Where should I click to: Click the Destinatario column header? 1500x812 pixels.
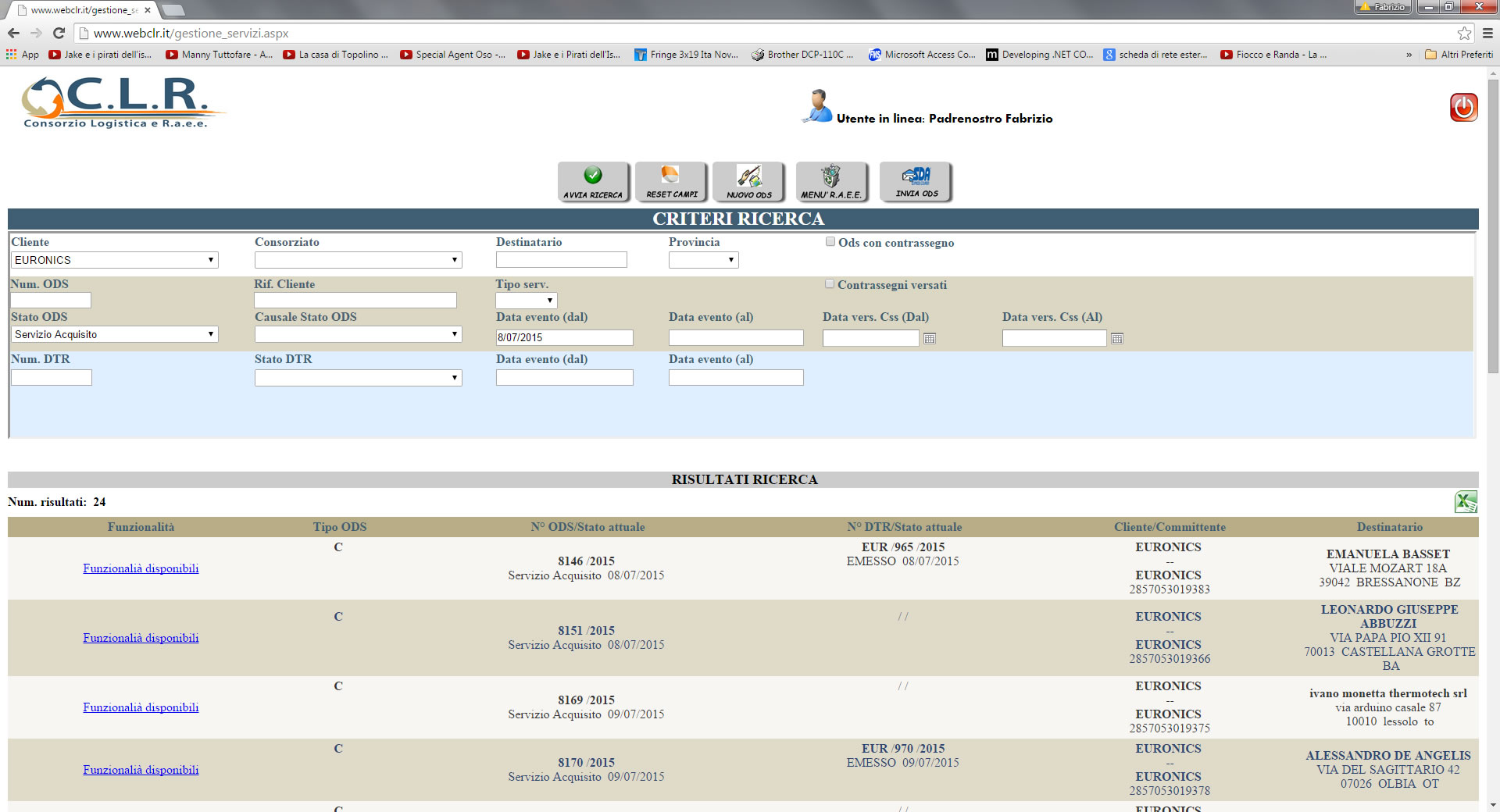tap(1390, 527)
